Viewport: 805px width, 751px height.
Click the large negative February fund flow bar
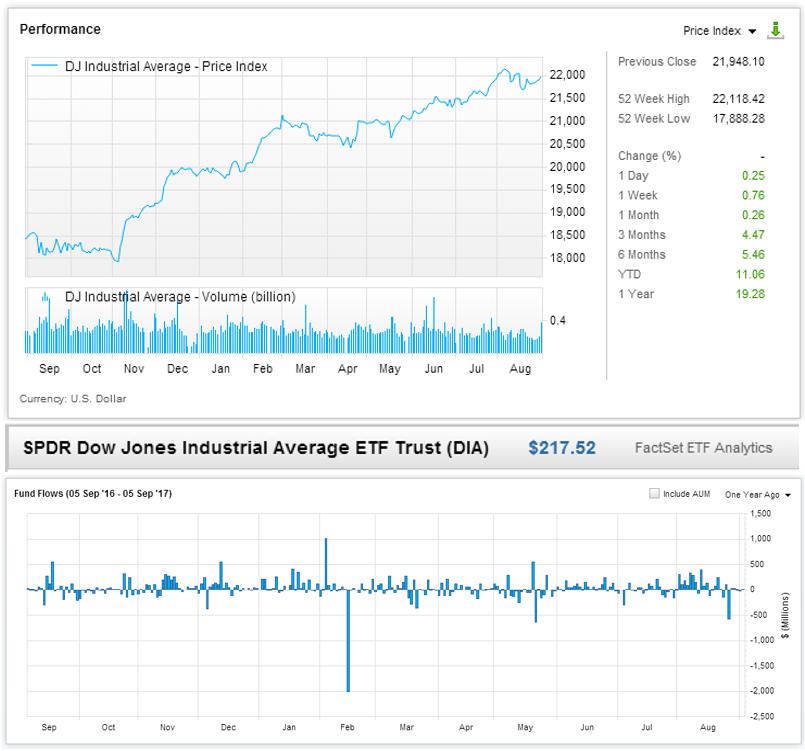point(348,641)
